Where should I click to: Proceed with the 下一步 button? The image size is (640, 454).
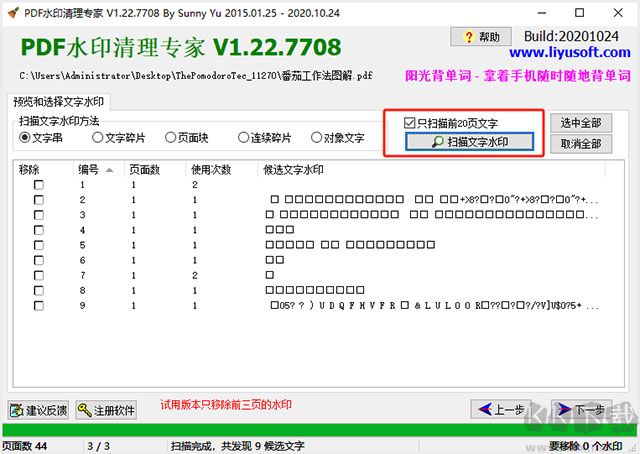point(581,409)
